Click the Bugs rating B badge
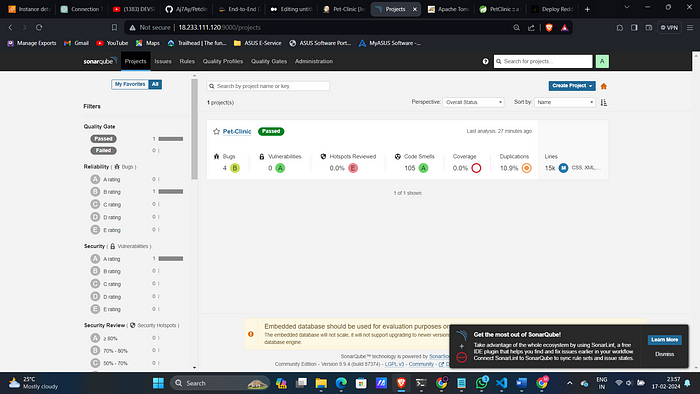The height and width of the screenshot is (394, 700). (x=235, y=168)
